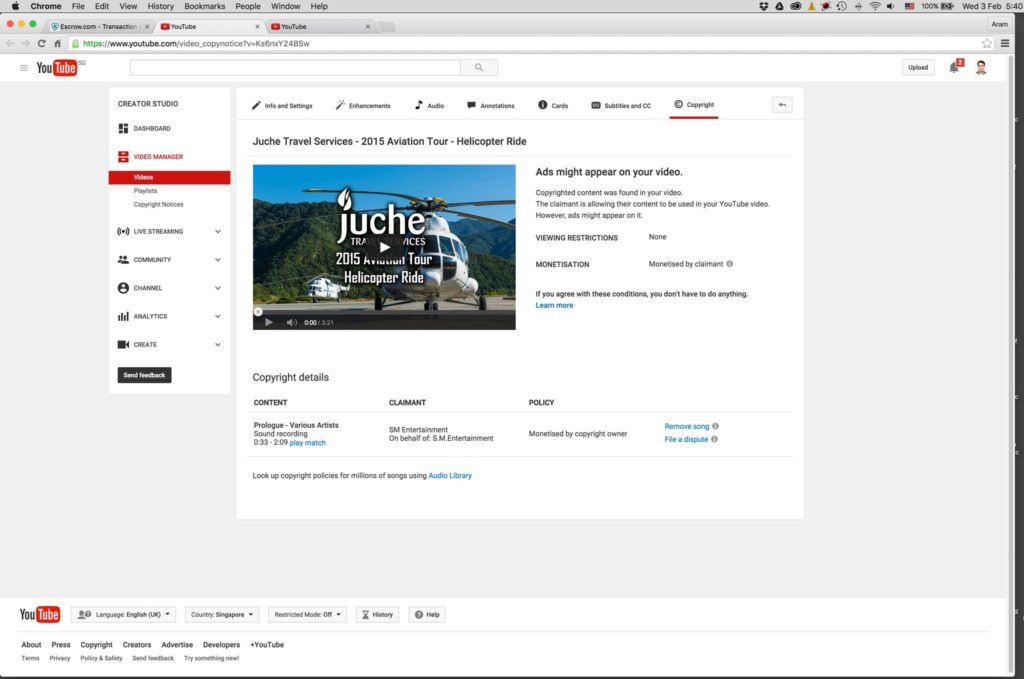Click the footer Help button
This screenshot has width=1024, height=679.
[427, 614]
